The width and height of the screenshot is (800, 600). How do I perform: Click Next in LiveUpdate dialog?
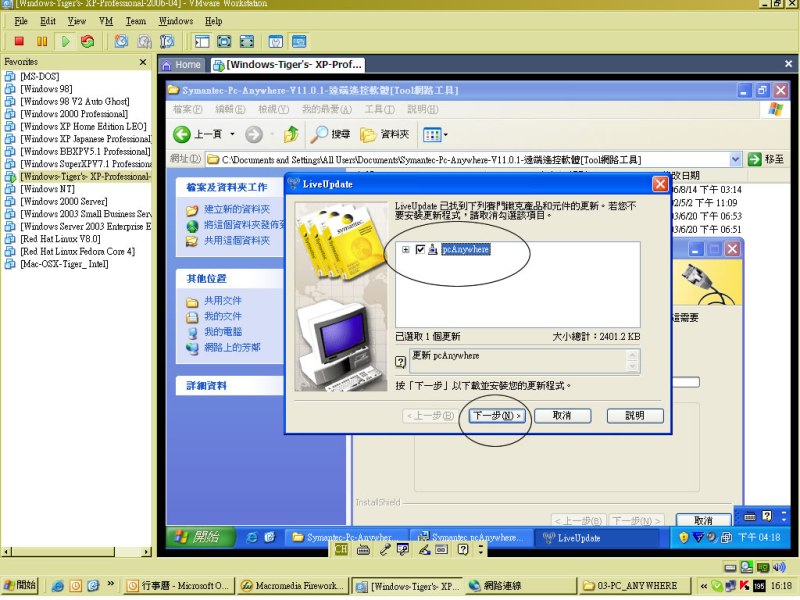pyautogui.click(x=496, y=416)
